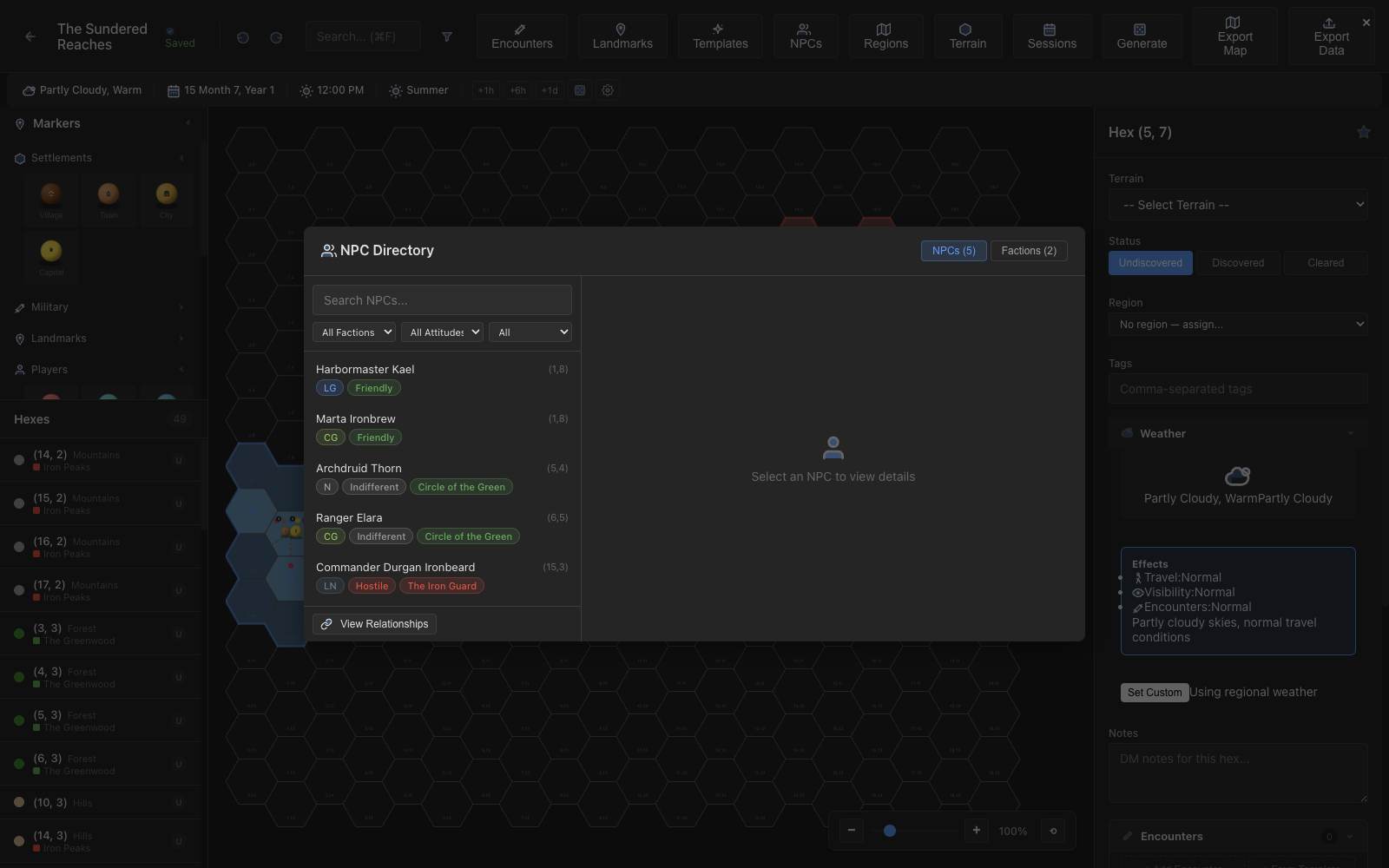Click the random weather dice icon

click(x=580, y=90)
